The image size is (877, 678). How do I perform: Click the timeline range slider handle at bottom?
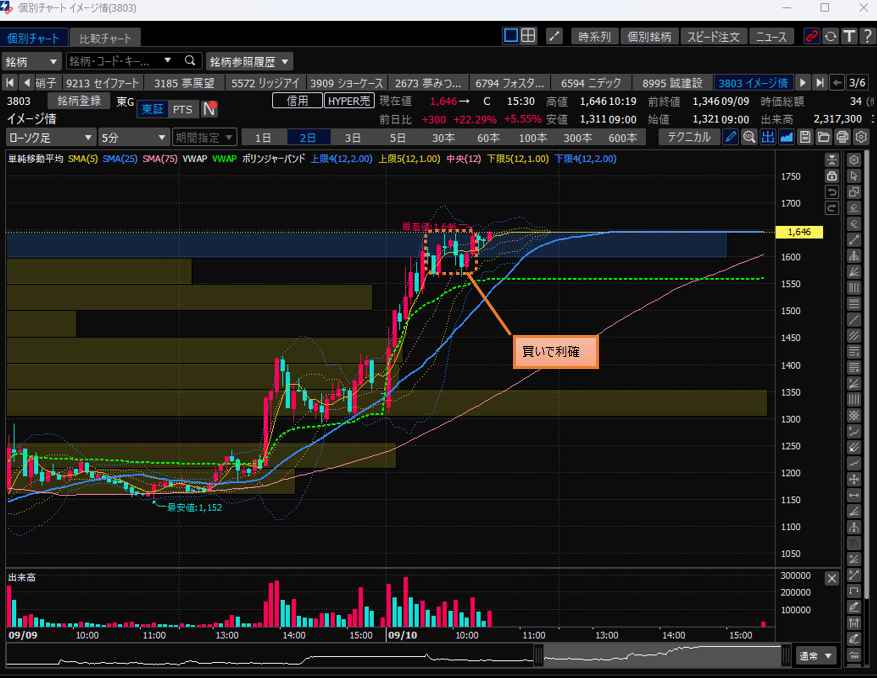click(x=538, y=656)
